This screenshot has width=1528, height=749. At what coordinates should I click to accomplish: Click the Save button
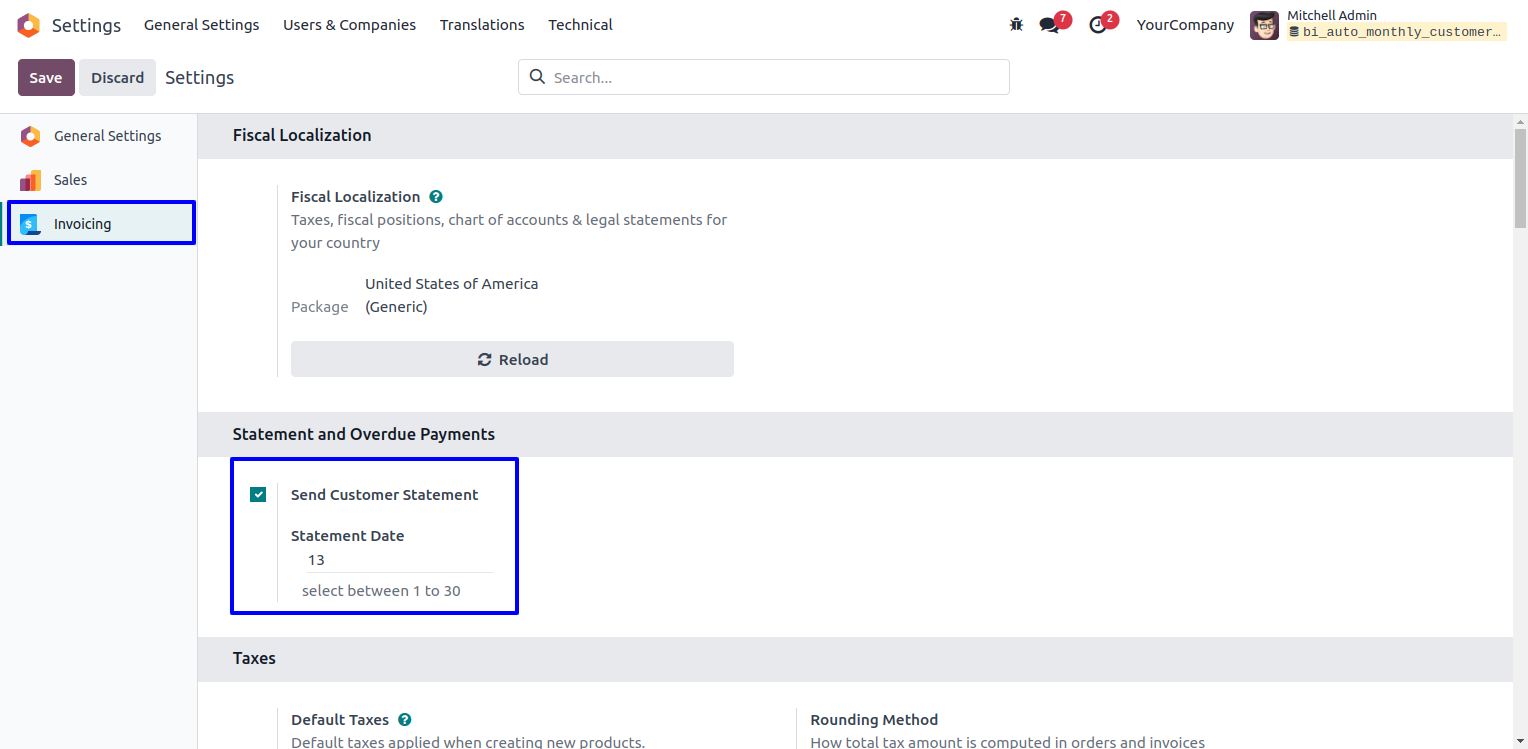point(46,78)
